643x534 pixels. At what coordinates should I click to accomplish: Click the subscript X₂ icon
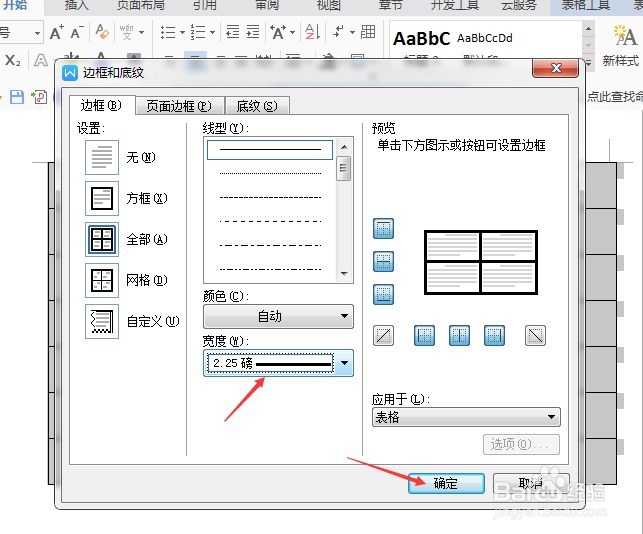[x=12, y=61]
